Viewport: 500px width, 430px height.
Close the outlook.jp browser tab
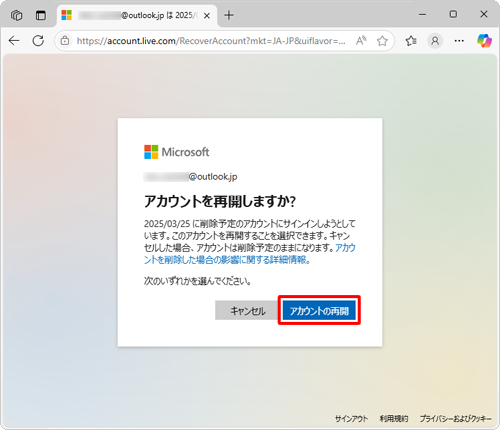tap(207, 16)
